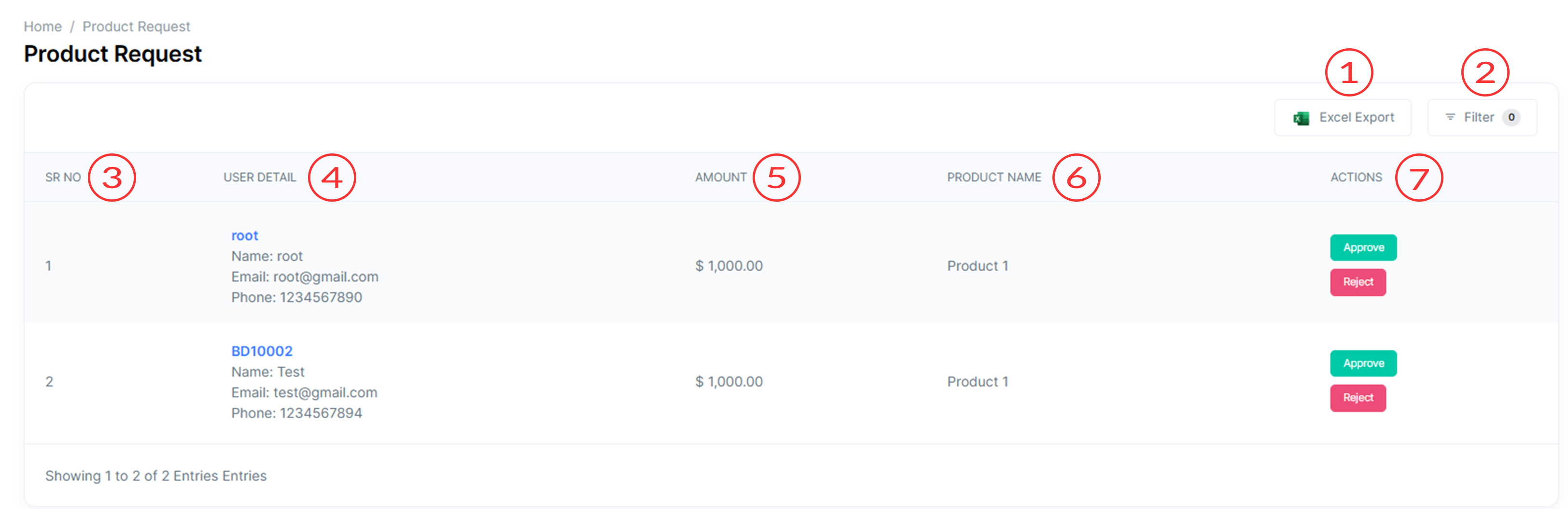This screenshot has width=1568, height=509.
Task: Select the root@gmail.com email text
Action: (326, 277)
